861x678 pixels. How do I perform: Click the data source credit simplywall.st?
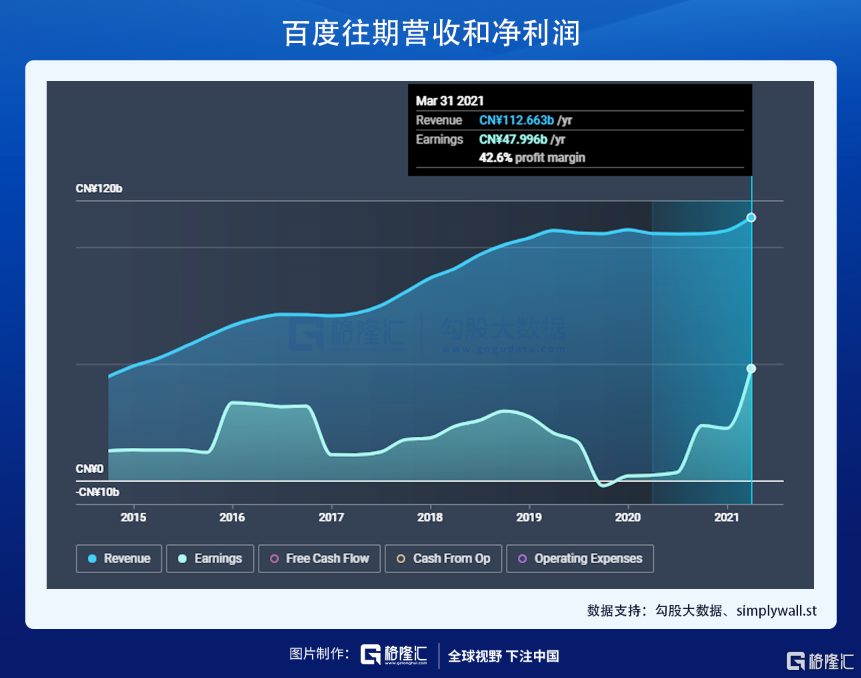(776, 610)
